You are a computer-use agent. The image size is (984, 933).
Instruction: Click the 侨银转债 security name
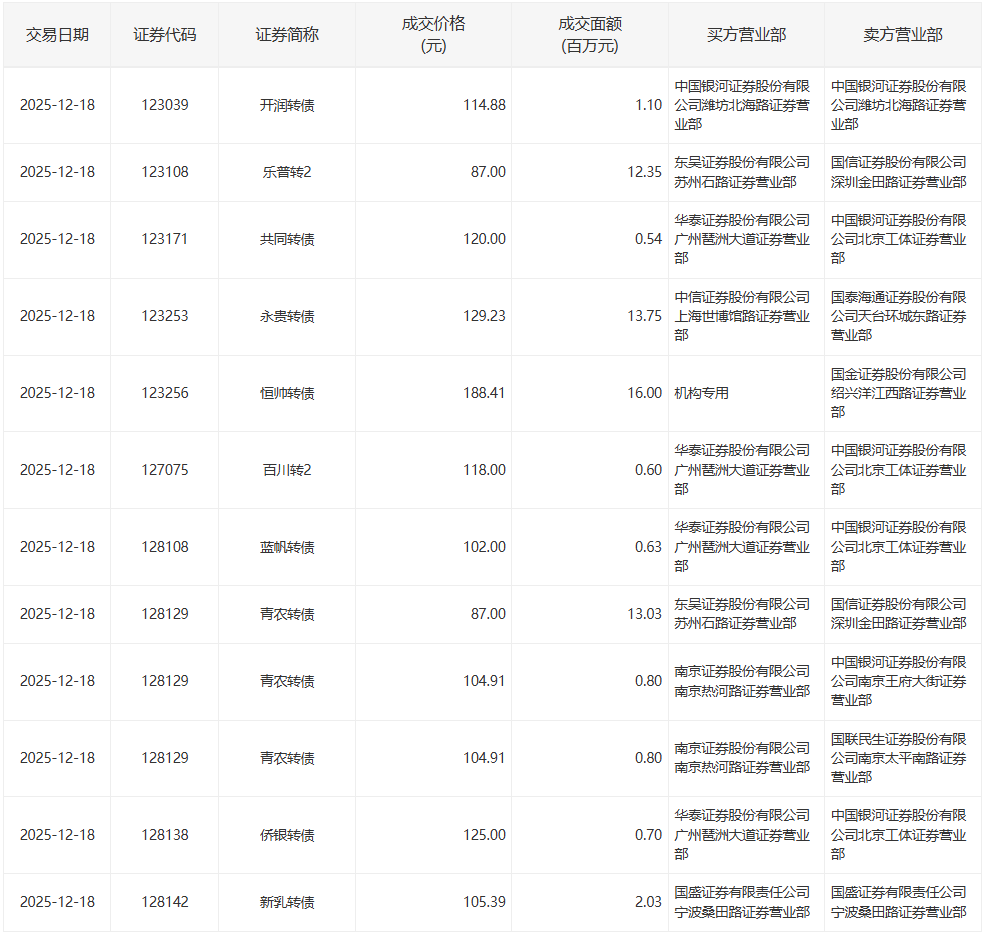287,835
